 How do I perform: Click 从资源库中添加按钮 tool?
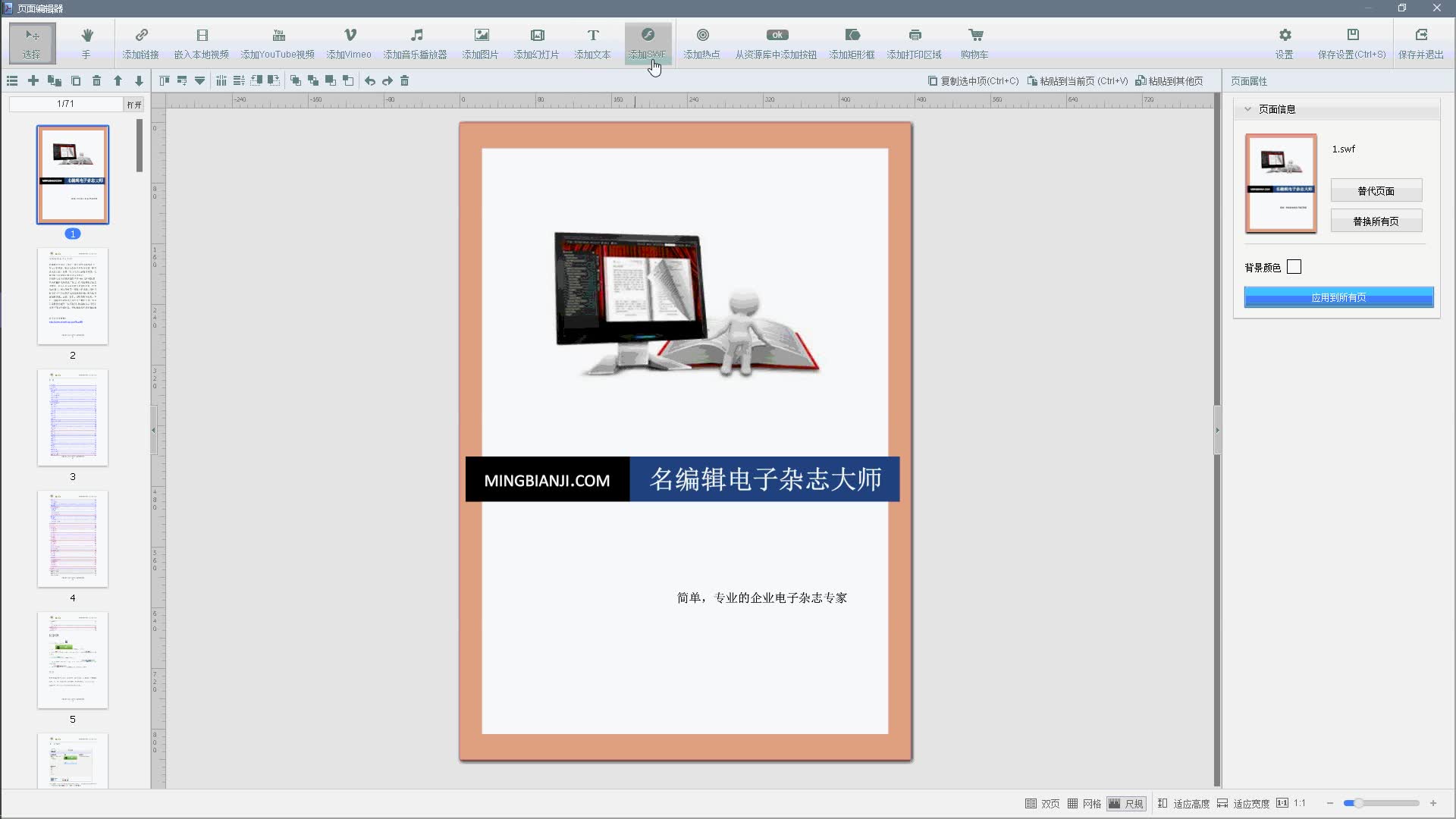pos(777,43)
